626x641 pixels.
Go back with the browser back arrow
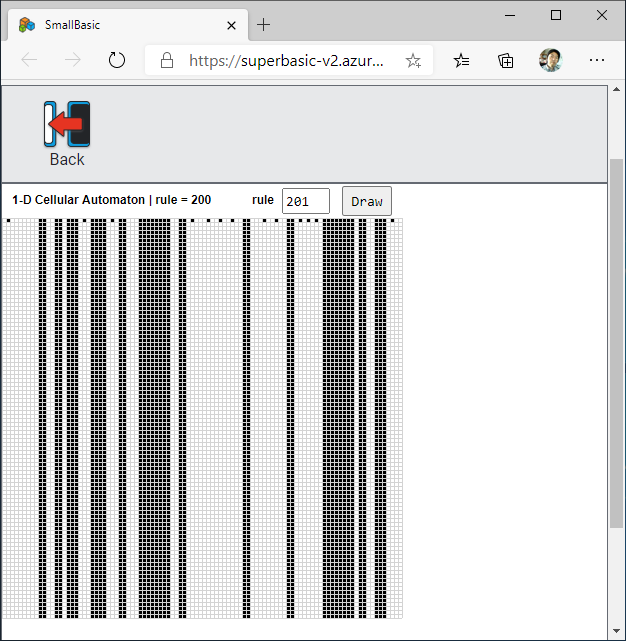[29, 61]
